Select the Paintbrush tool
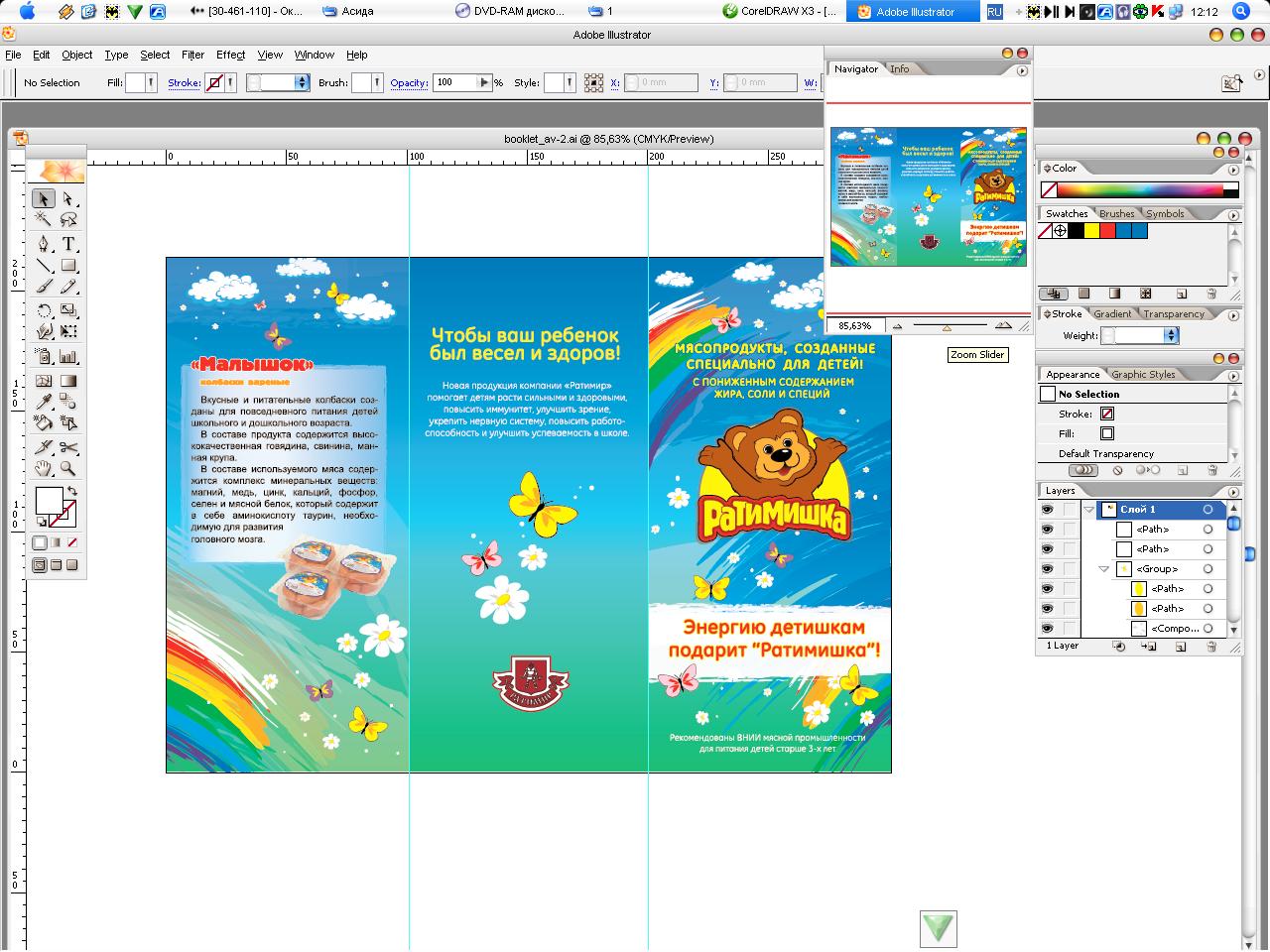Viewport: 1270px width, 952px height. [44, 286]
